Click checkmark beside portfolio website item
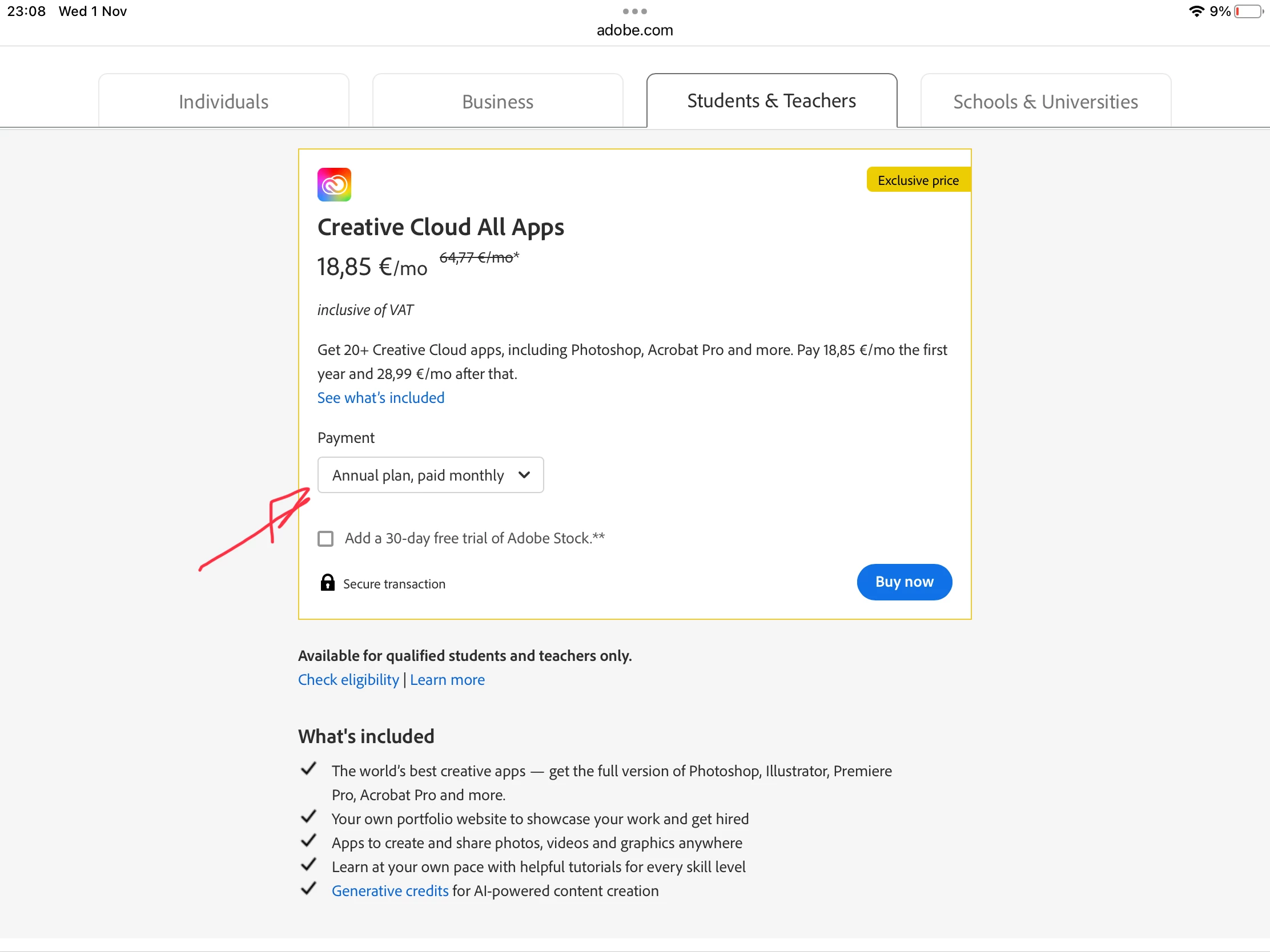The height and width of the screenshot is (952, 1270). pos(309,816)
